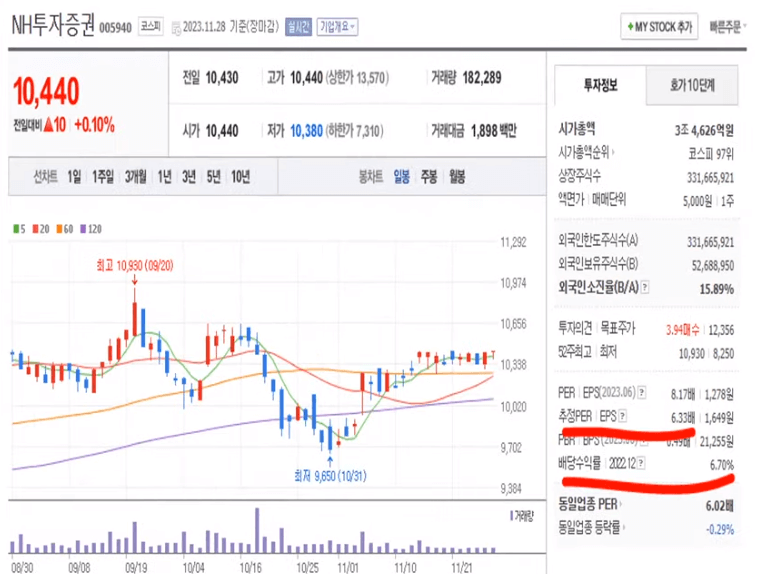
Task: Click the calendar icon before the date 2023.11.28
Action: [x=176, y=27]
